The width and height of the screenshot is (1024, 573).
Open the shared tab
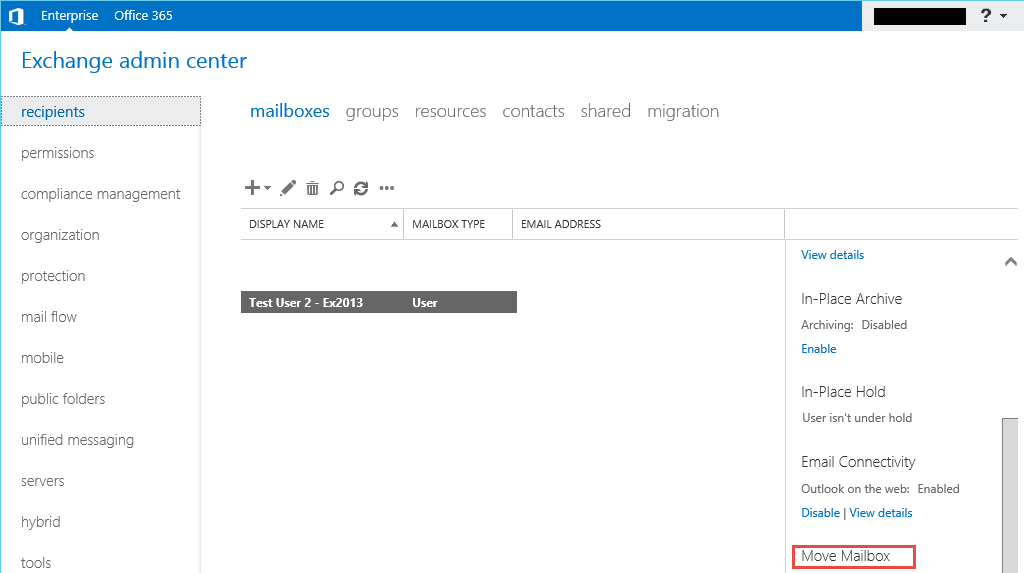click(x=606, y=111)
